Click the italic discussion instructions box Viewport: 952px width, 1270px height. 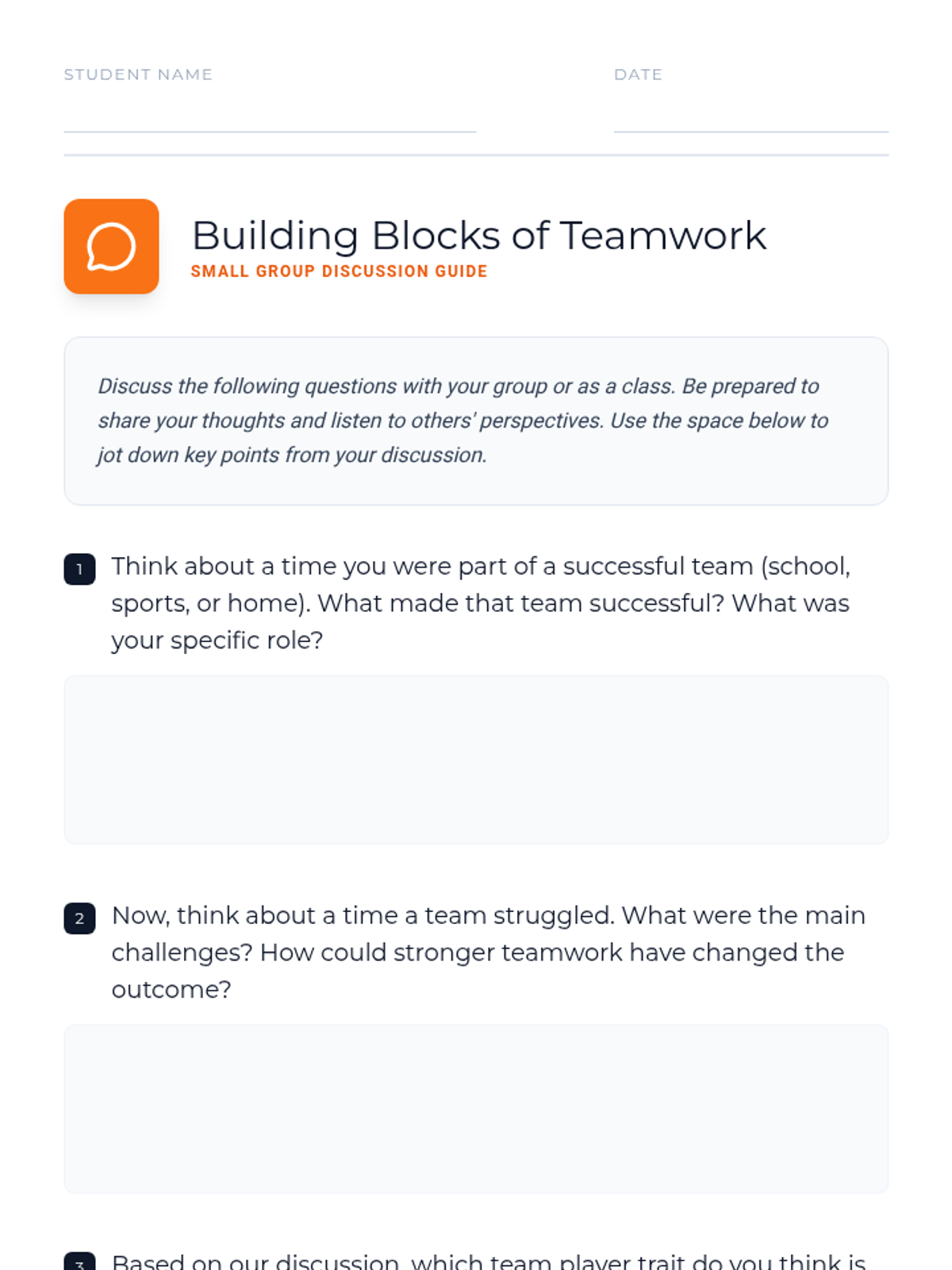pyautogui.click(x=476, y=421)
